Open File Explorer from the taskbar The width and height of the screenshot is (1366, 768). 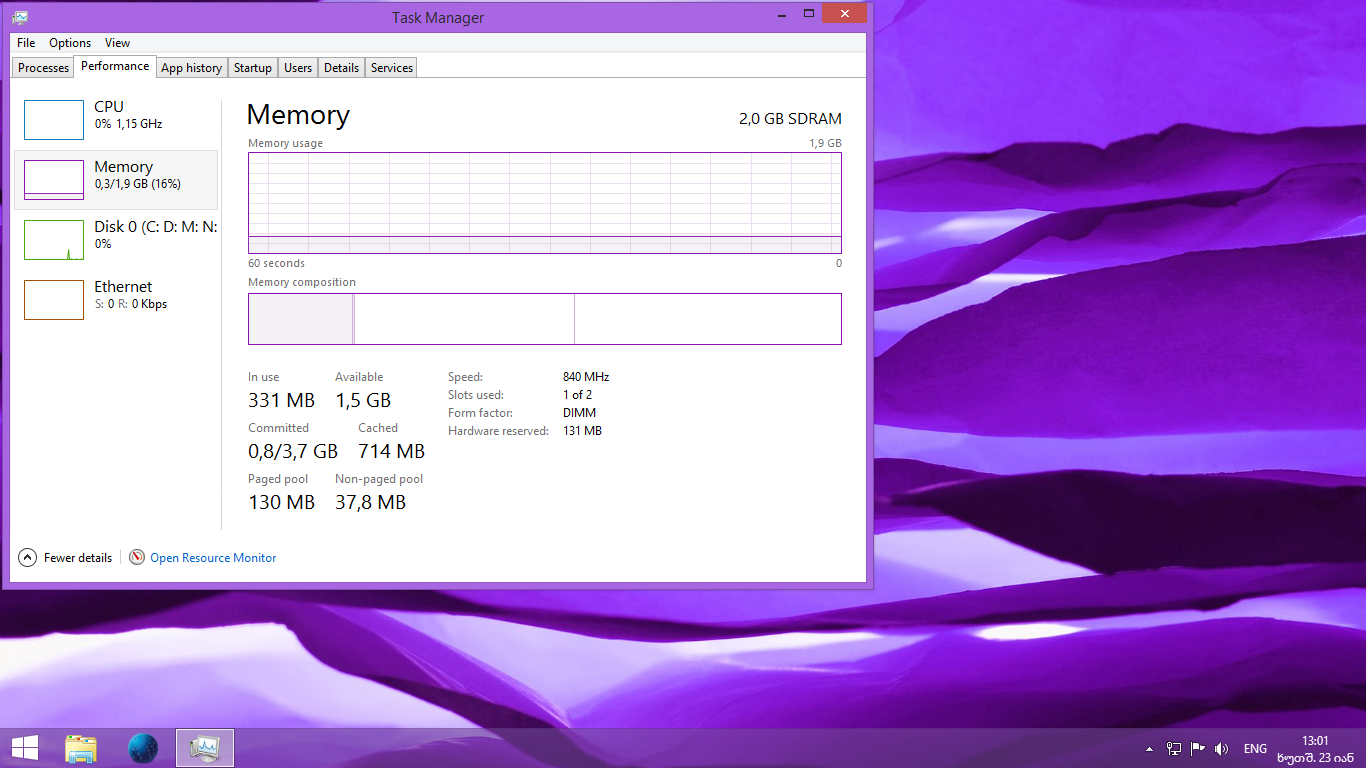80,747
